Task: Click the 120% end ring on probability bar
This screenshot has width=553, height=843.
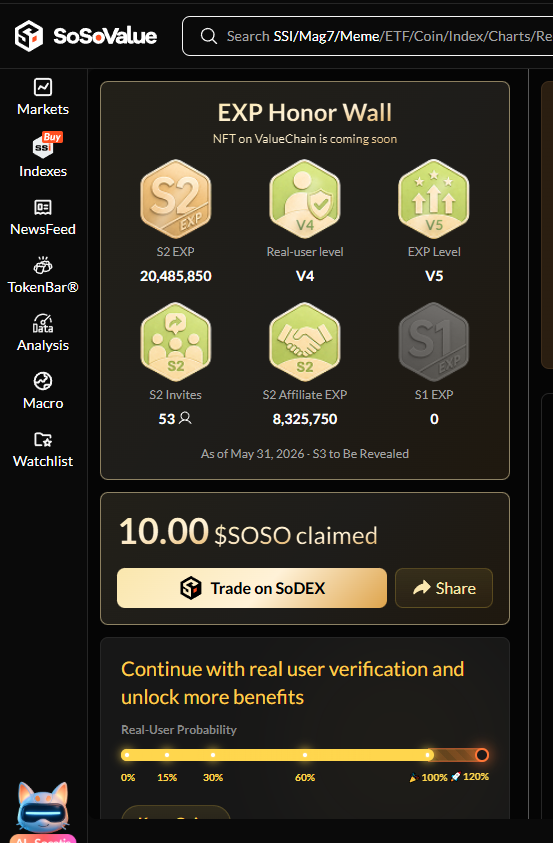Action: (x=482, y=755)
